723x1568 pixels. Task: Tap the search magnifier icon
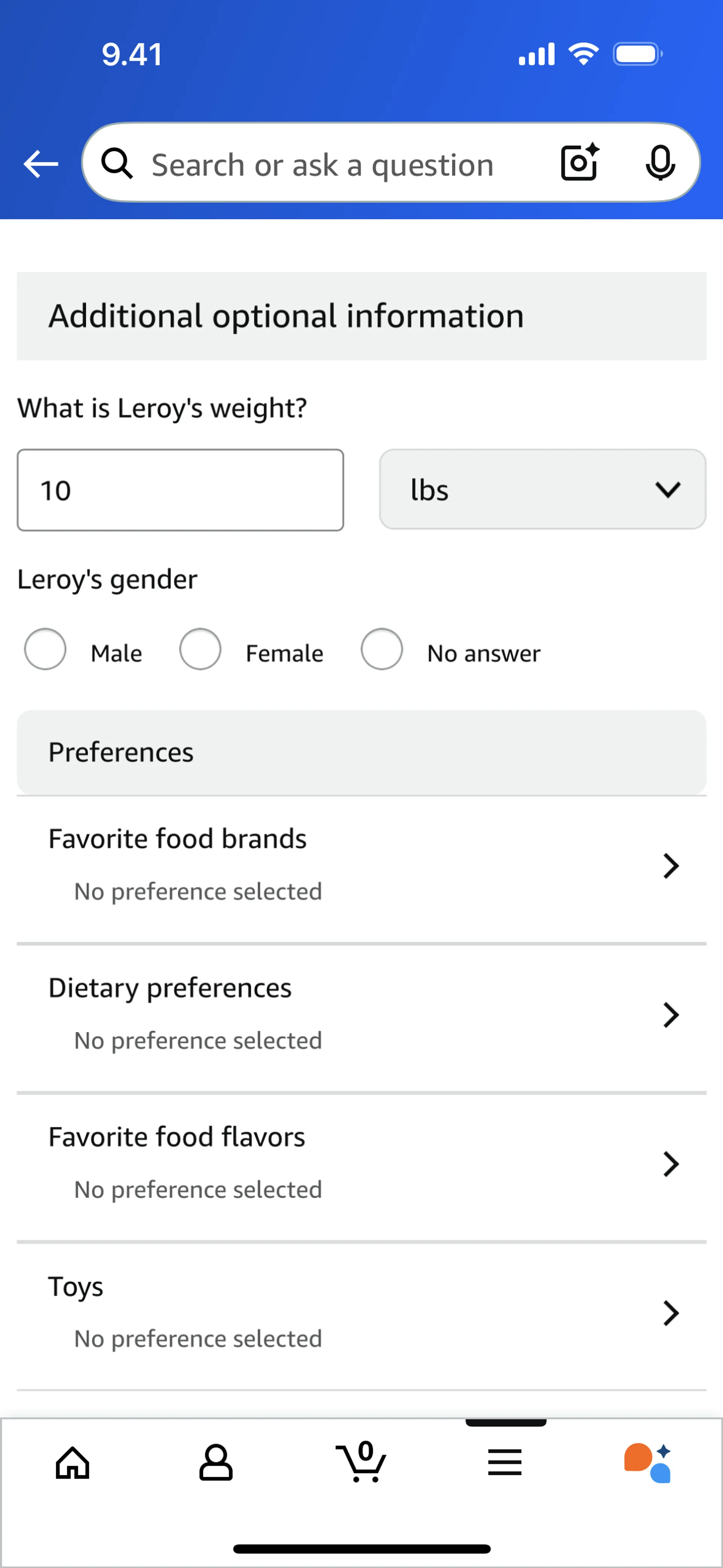117,164
